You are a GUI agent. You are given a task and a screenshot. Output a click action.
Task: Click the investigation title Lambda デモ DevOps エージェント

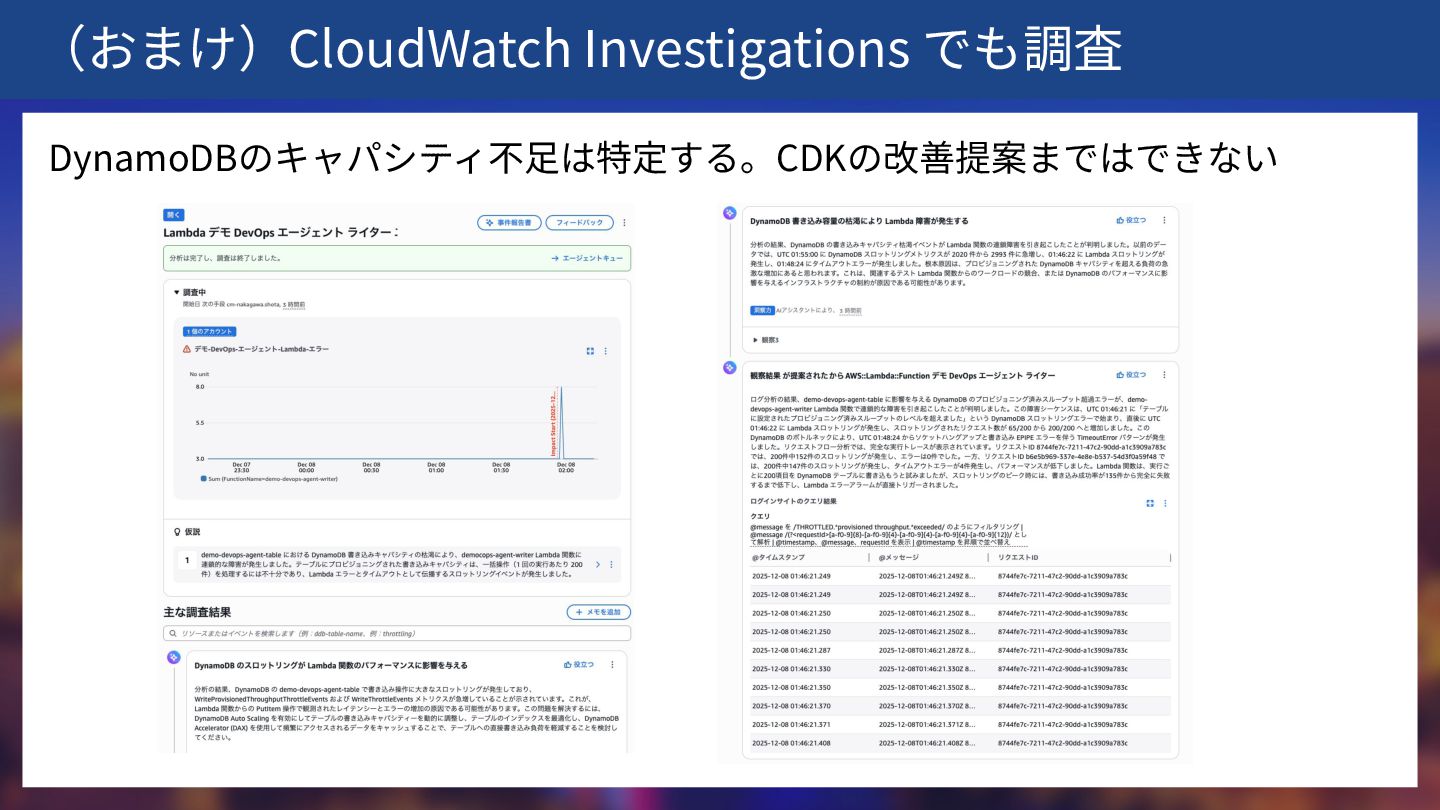coord(281,233)
